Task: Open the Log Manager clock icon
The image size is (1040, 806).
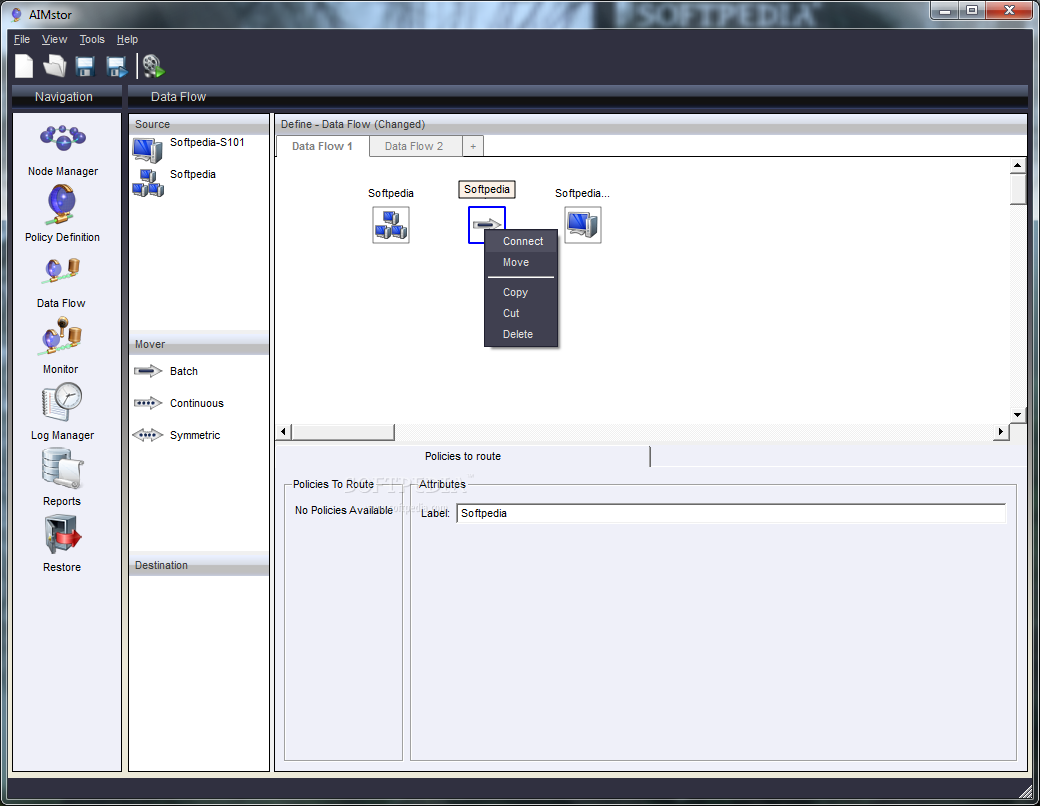Action: [62, 402]
